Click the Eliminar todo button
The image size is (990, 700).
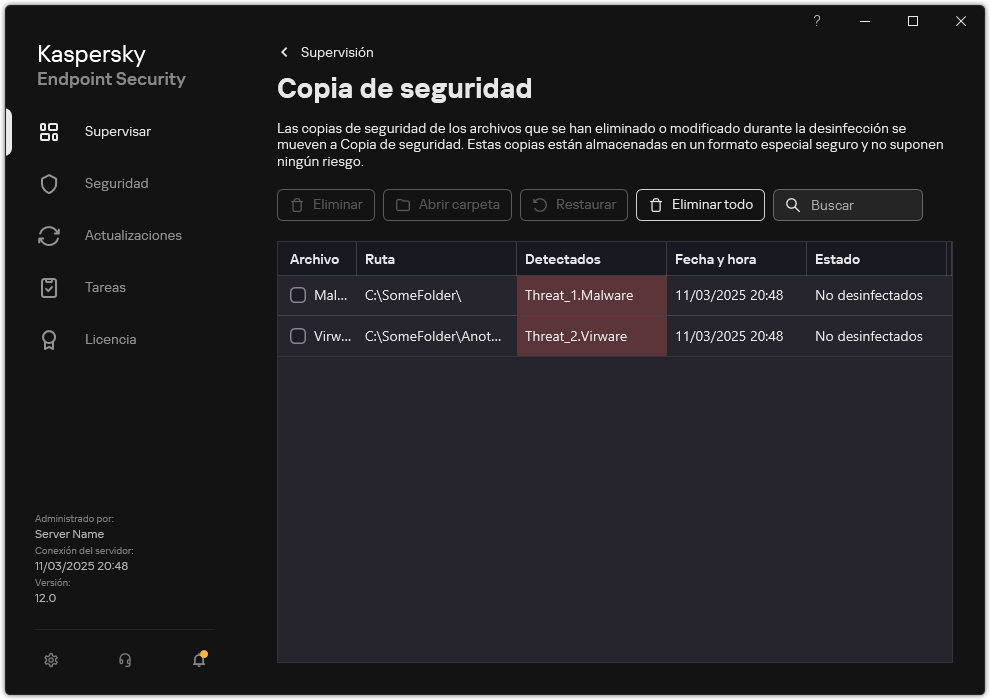(x=700, y=205)
